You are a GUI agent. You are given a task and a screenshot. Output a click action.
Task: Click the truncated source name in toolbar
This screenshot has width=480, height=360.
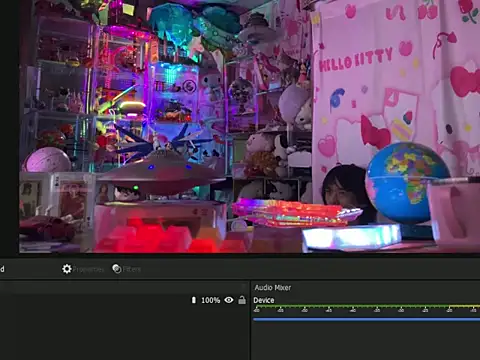click(2, 269)
